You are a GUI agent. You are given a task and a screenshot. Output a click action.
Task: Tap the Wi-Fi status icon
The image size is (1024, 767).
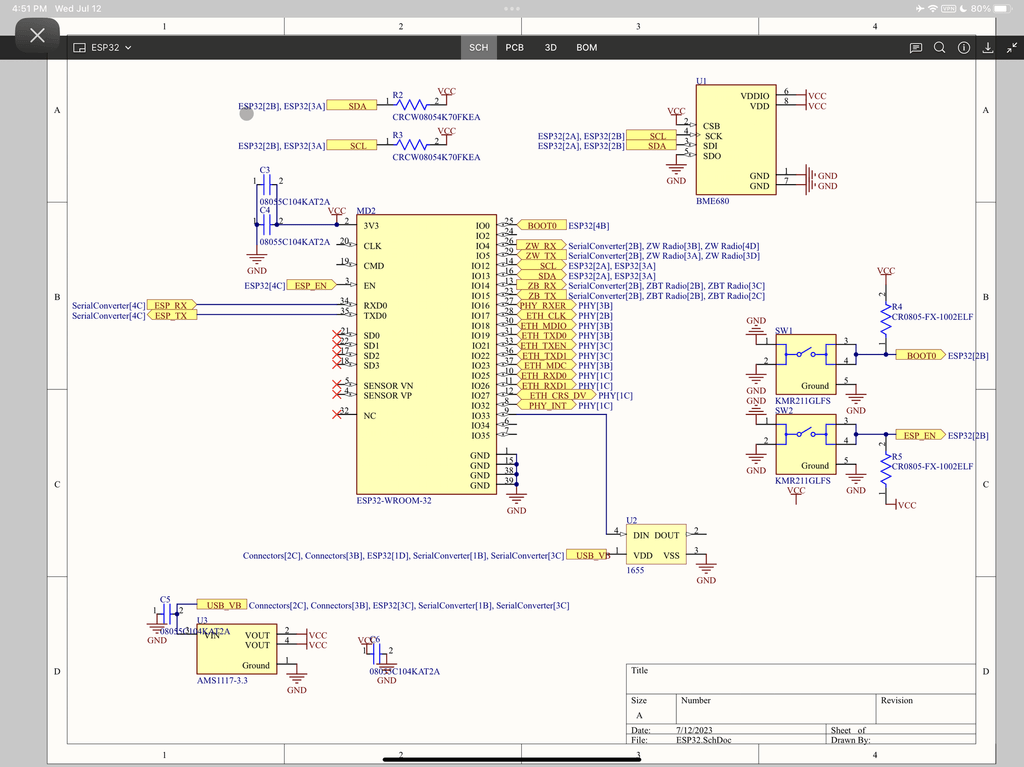(x=933, y=8)
